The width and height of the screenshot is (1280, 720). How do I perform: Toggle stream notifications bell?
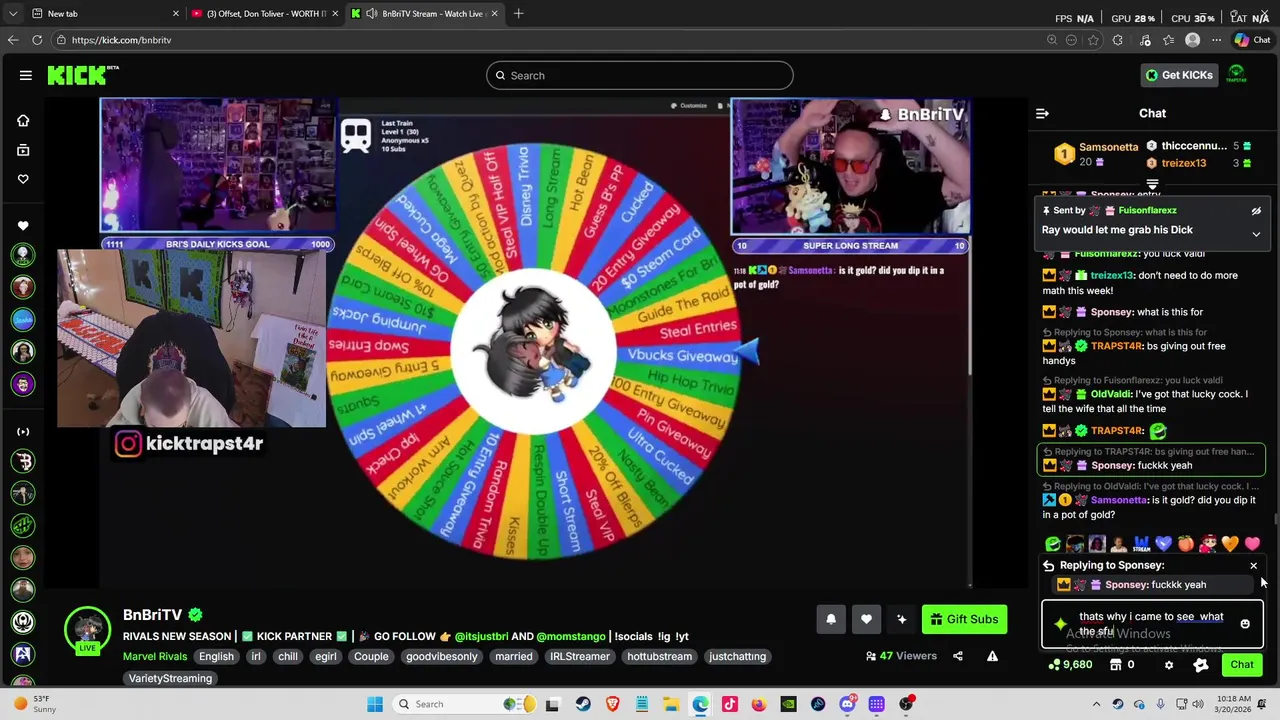coord(831,620)
